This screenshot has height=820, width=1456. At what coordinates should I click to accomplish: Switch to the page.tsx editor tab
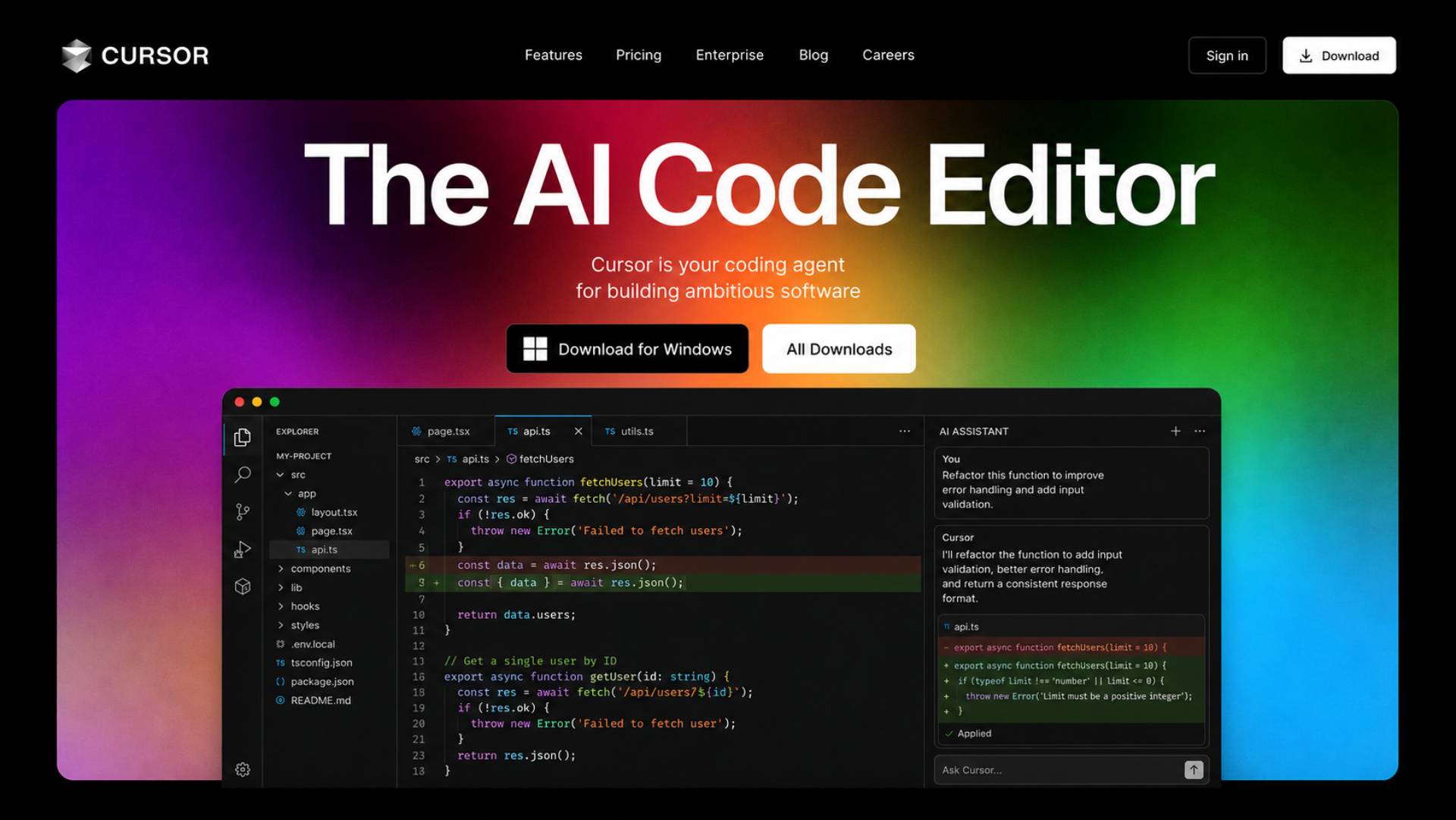pos(447,431)
